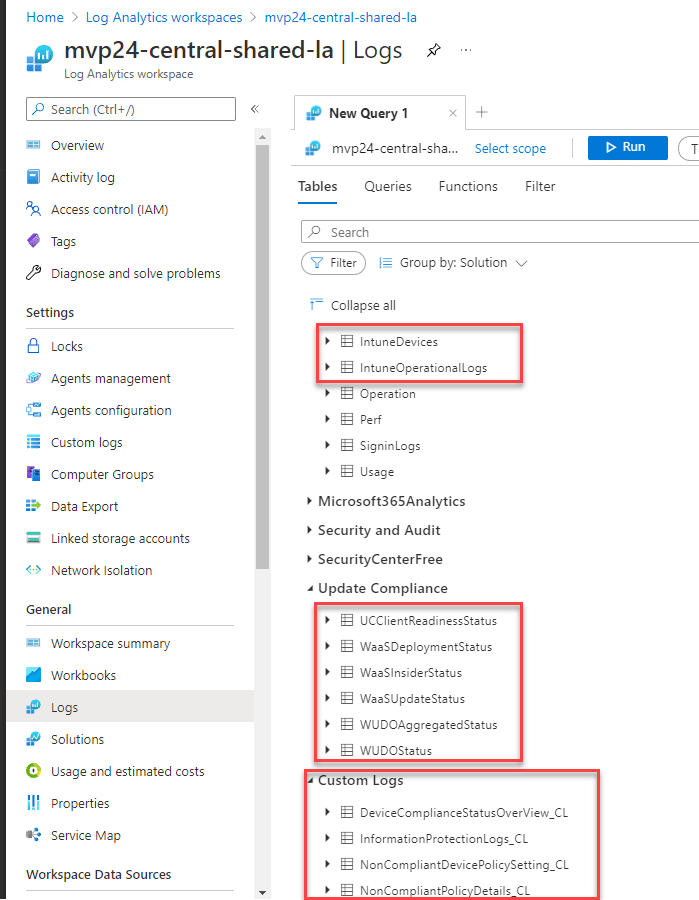Image resolution: width=699 pixels, height=900 pixels.
Task: Expand the Microsoft365Analytics group
Action: point(309,501)
